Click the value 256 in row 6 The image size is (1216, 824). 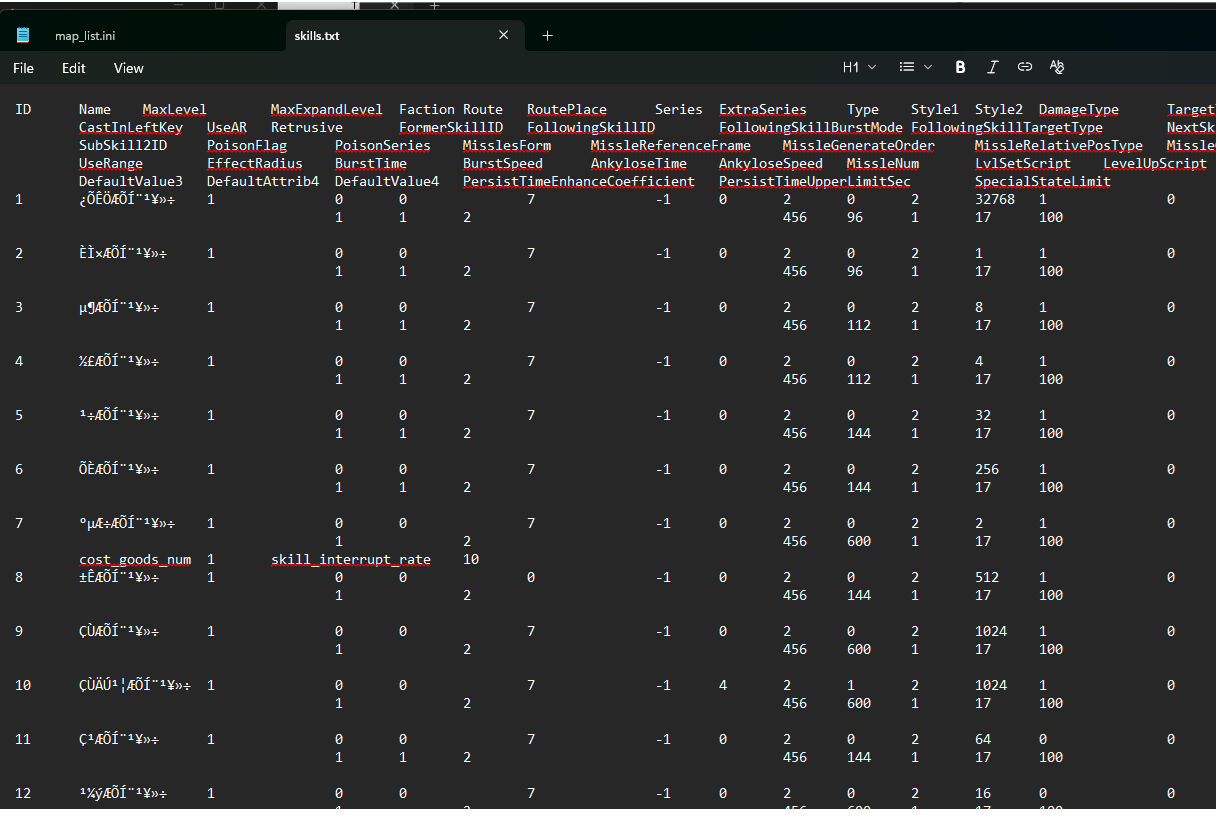pos(987,469)
